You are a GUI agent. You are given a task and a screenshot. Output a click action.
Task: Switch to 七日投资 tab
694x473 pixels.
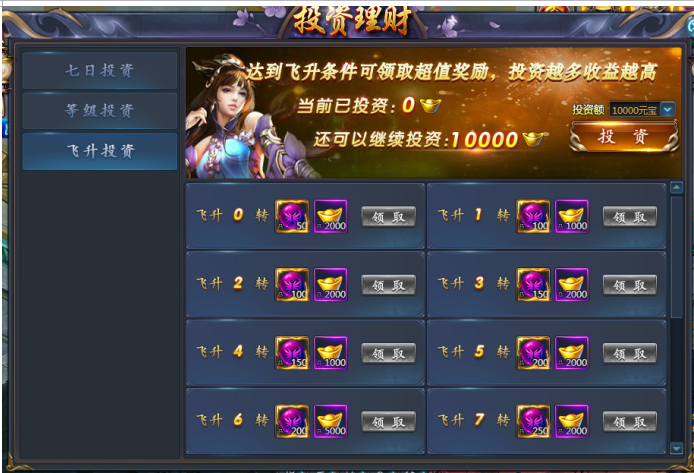pos(100,70)
